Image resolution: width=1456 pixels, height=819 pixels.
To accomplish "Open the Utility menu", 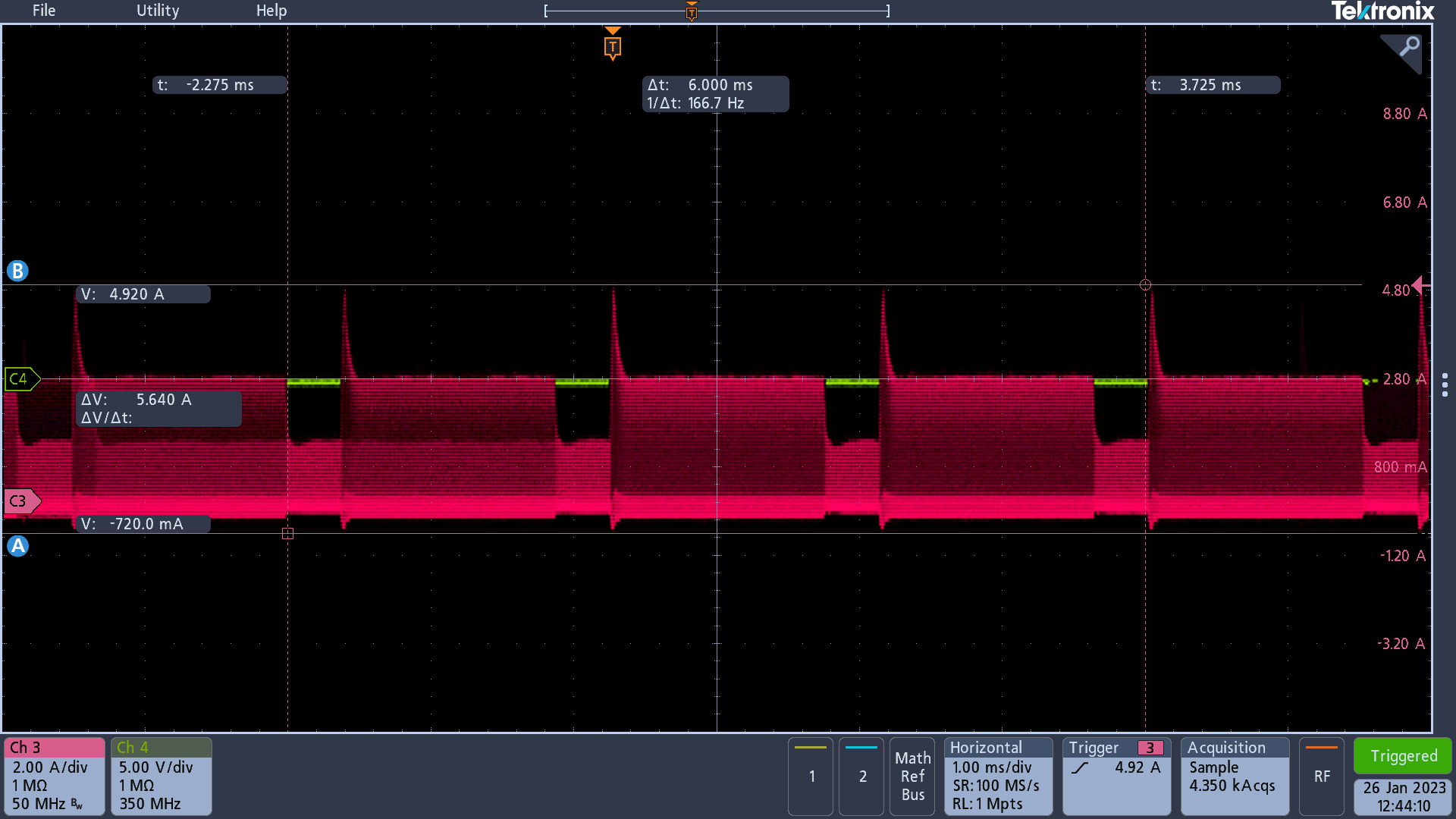I will pos(158,11).
